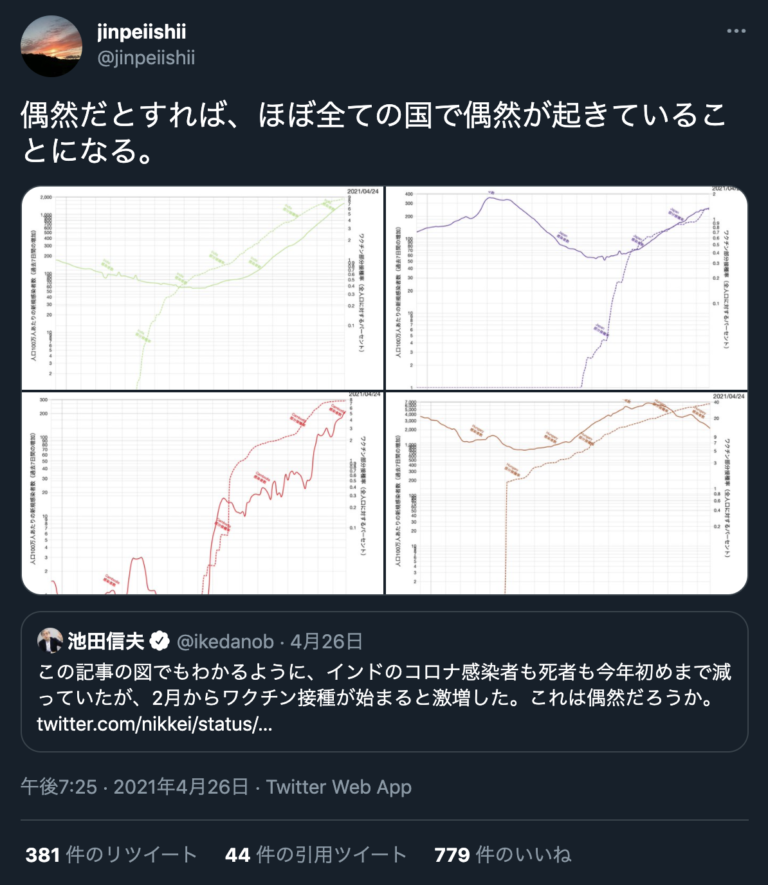This screenshot has width=768, height=885.
Task: Click the verified badge next to 池田信夫
Action: tap(160, 641)
